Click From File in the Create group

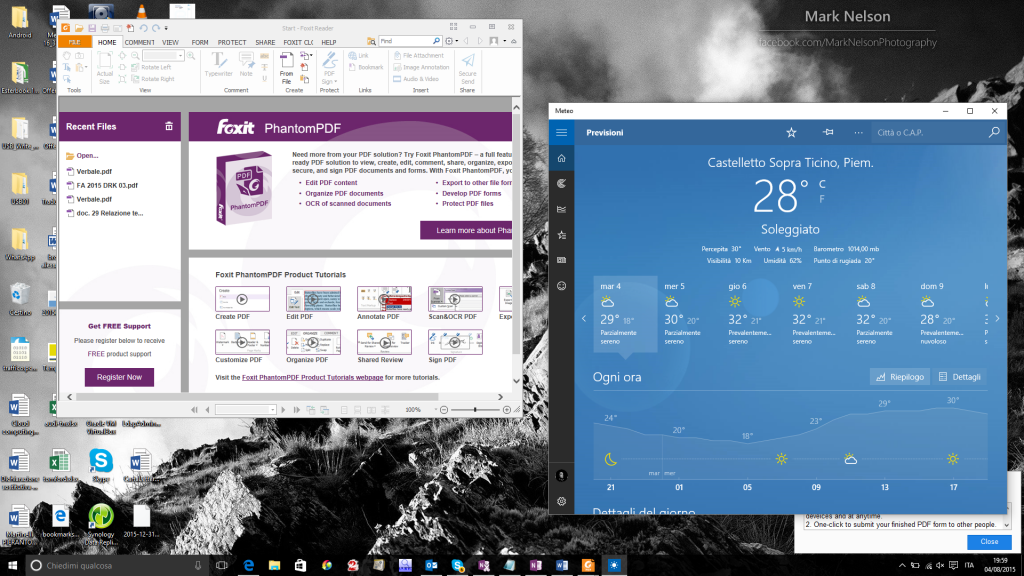pos(286,69)
